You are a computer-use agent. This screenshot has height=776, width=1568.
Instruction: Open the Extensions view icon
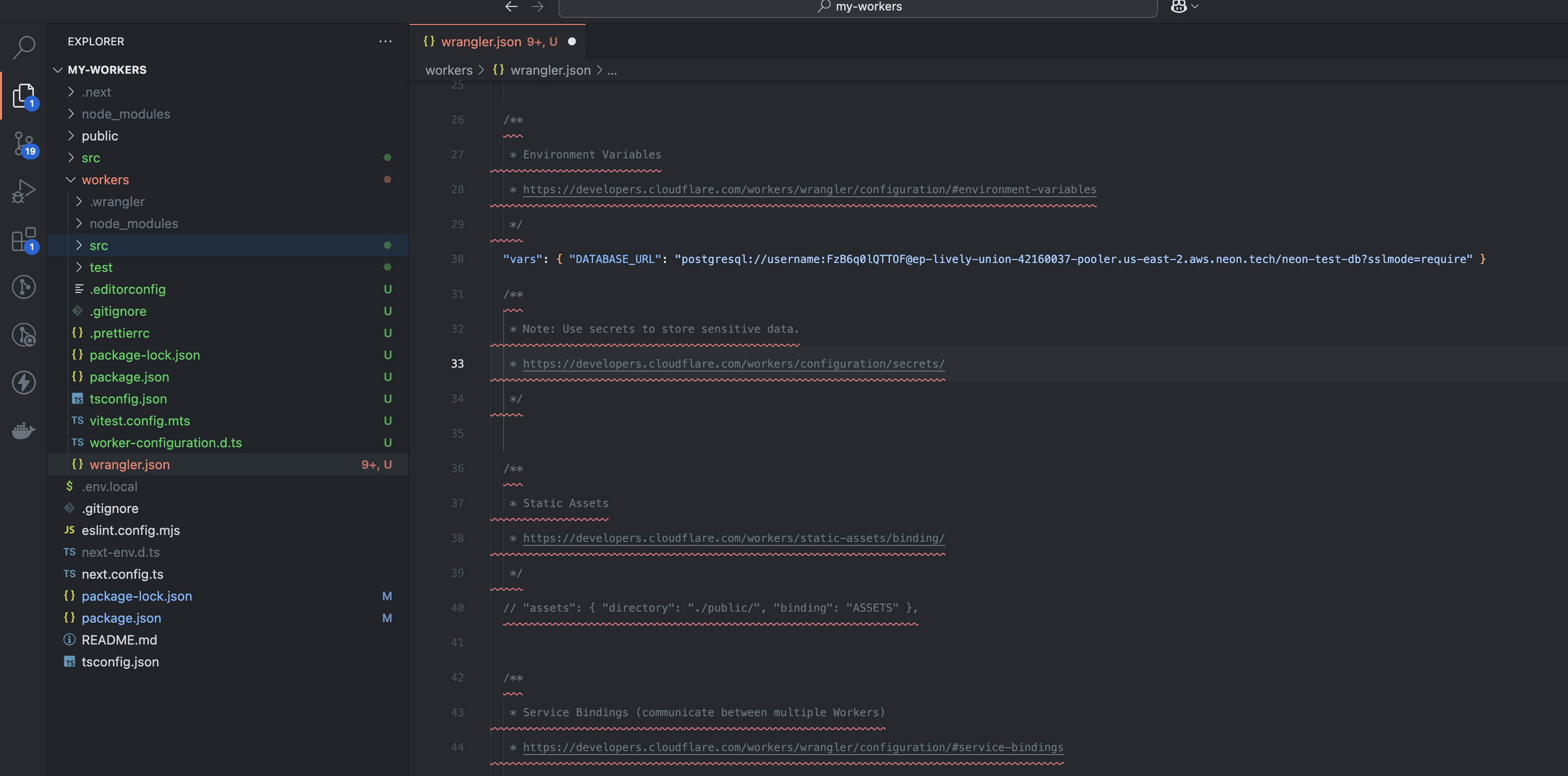24,239
